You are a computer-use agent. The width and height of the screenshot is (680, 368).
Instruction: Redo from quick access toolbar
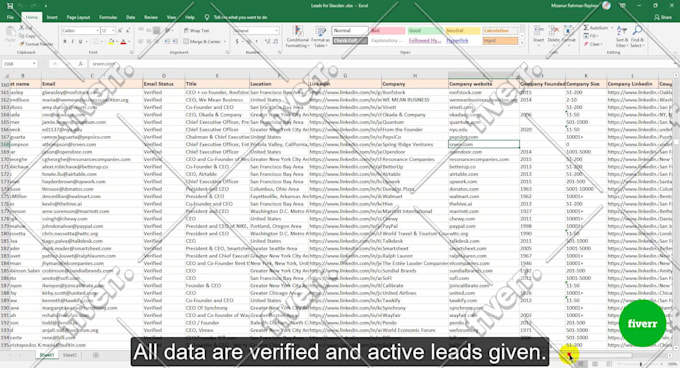coord(33,6)
